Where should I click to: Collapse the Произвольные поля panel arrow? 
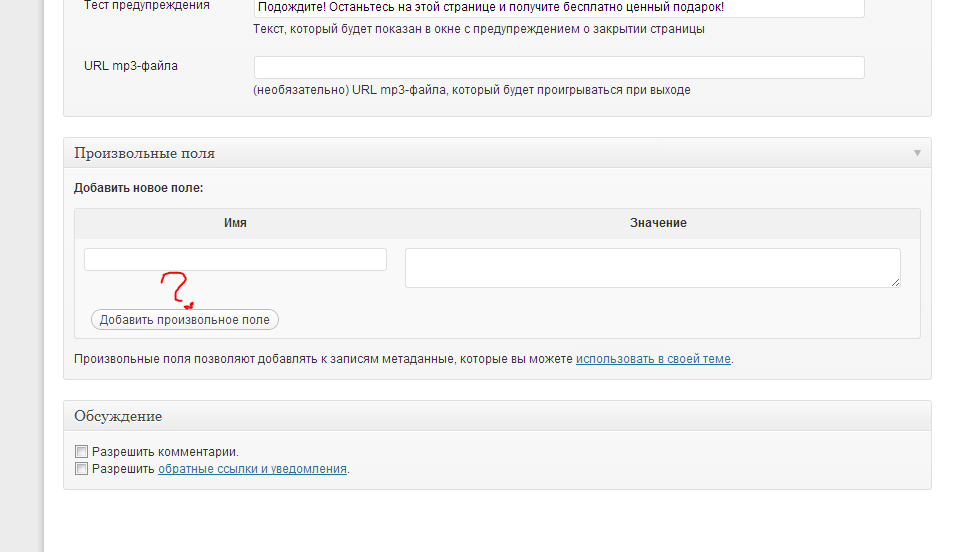click(917, 153)
